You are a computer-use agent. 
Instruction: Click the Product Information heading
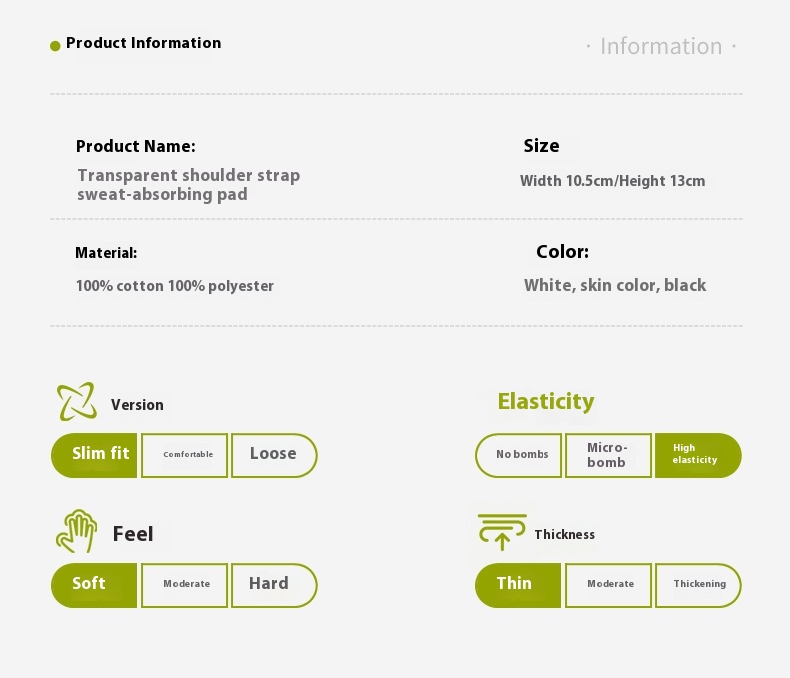pyautogui.click(x=144, y=43)
